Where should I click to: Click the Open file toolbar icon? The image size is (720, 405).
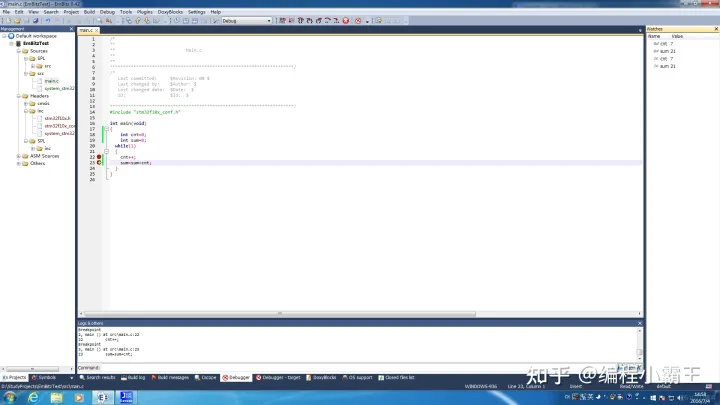(17, 21)
